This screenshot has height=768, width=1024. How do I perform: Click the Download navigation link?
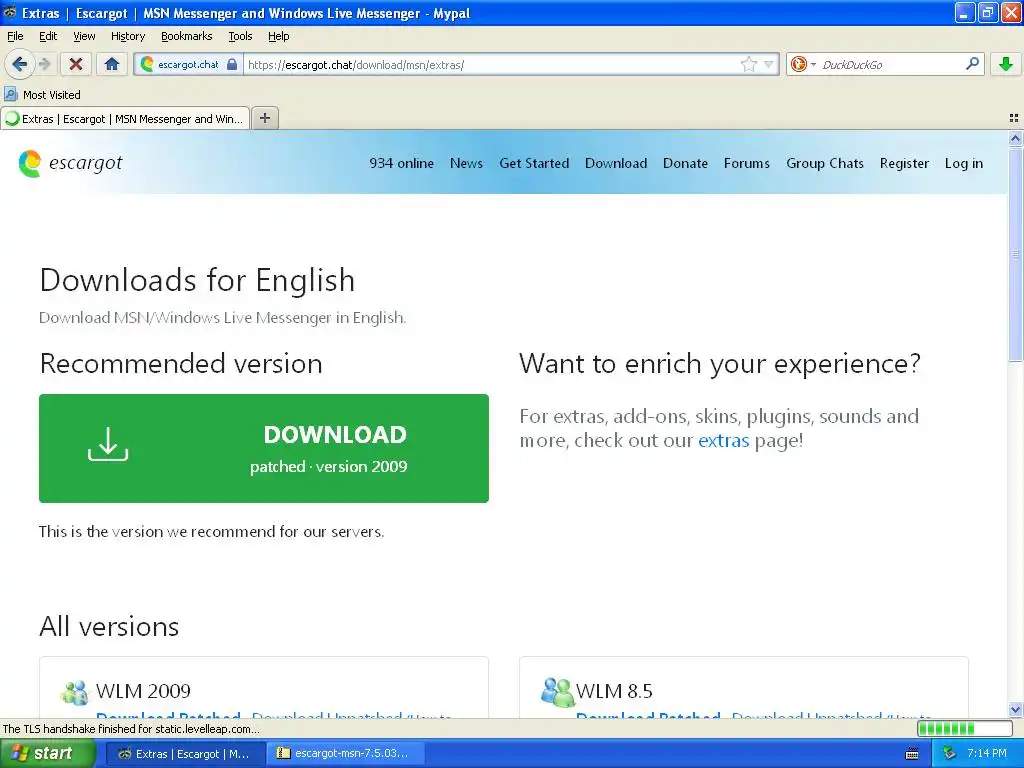(x=616, y=163)
